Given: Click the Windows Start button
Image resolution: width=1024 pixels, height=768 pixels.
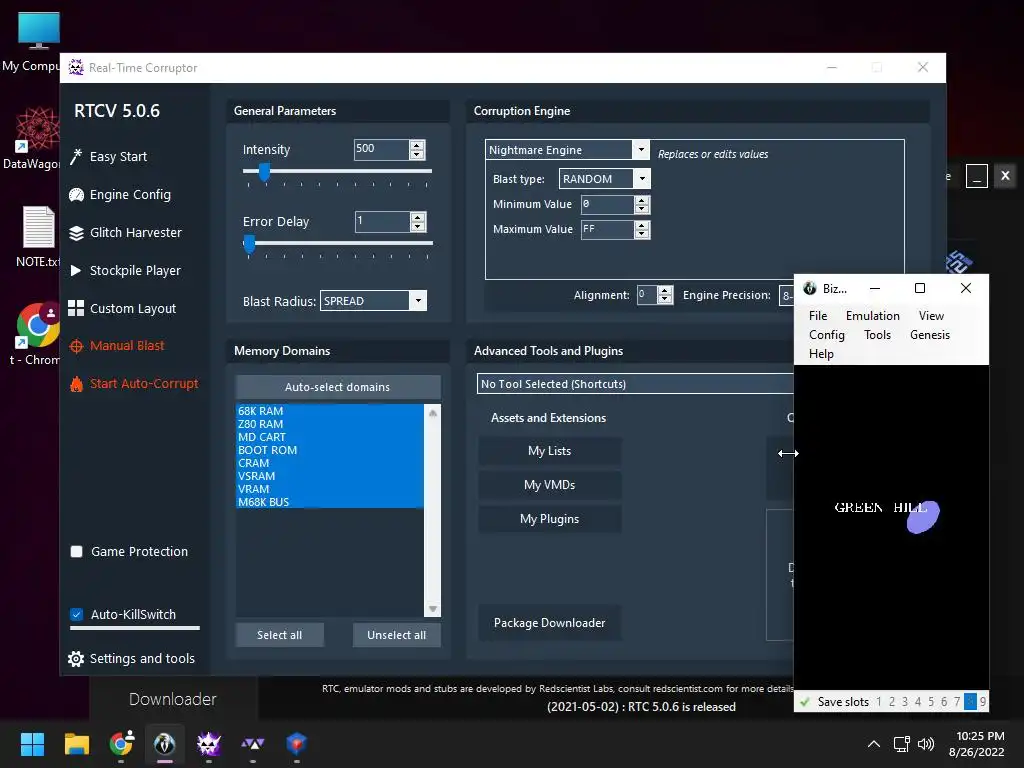Looking at the screenshot, I should click(32, 744).
